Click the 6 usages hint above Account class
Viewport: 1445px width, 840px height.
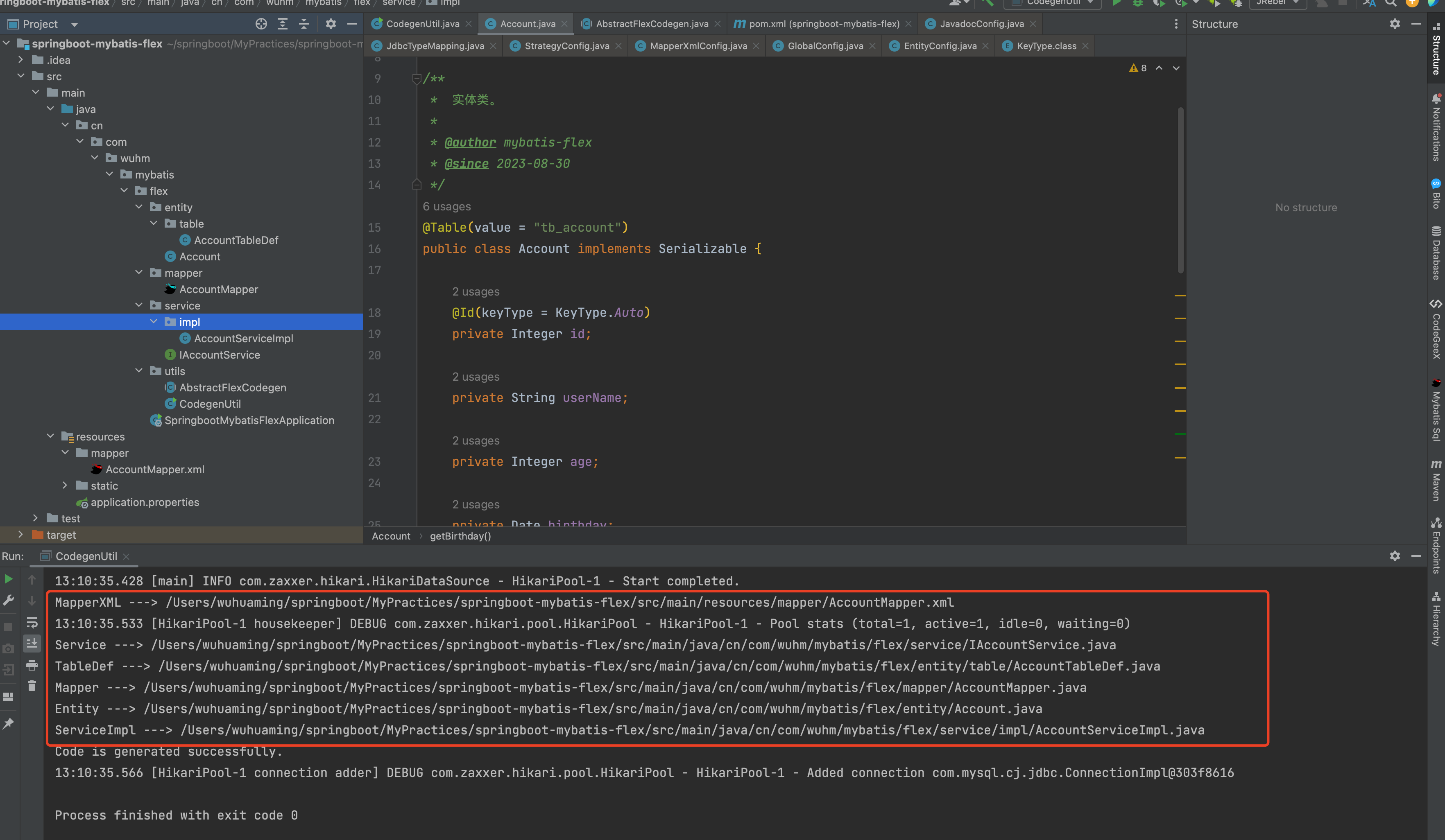click(447, 206)
